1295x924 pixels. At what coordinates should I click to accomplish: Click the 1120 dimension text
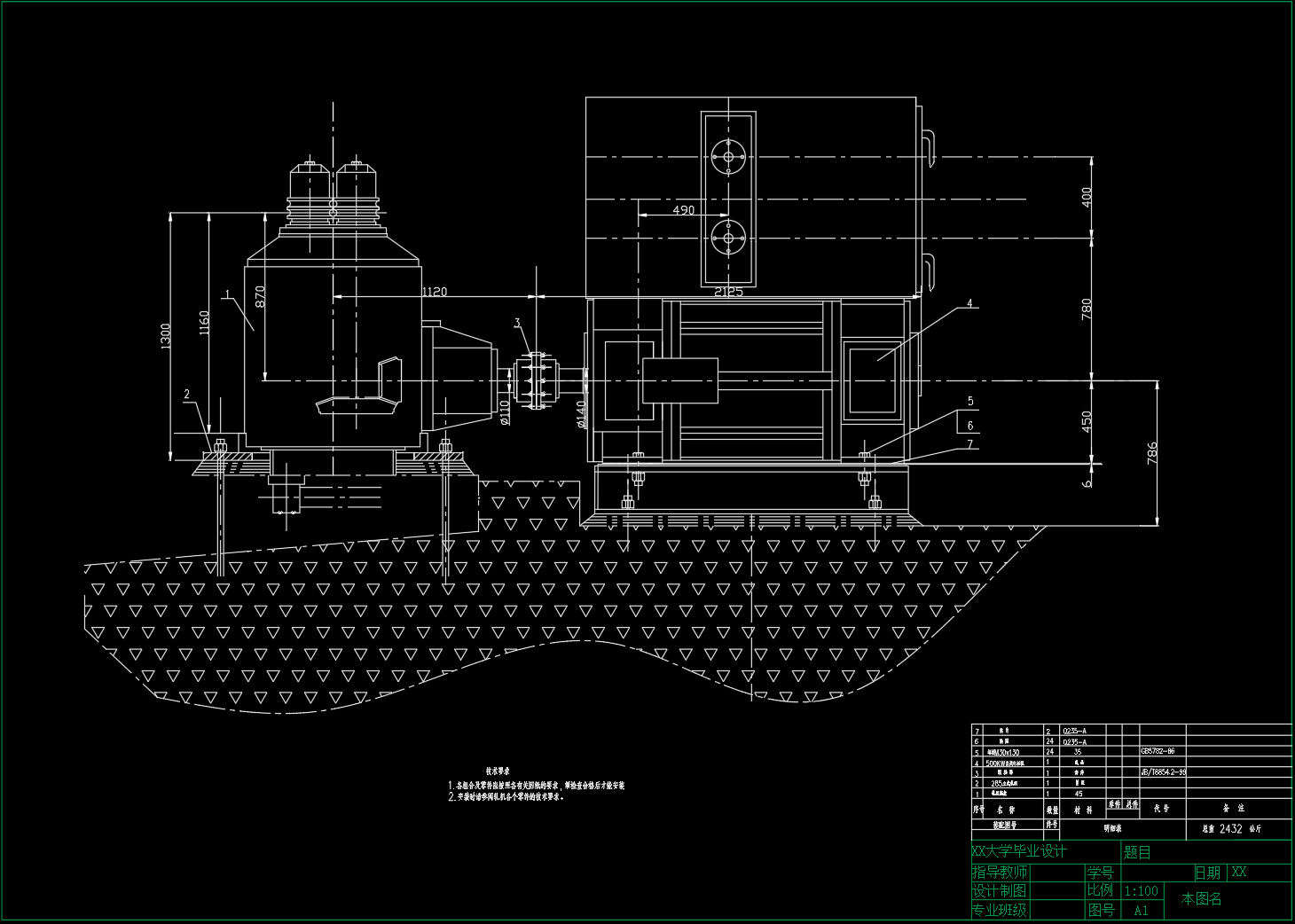(435, 292)
